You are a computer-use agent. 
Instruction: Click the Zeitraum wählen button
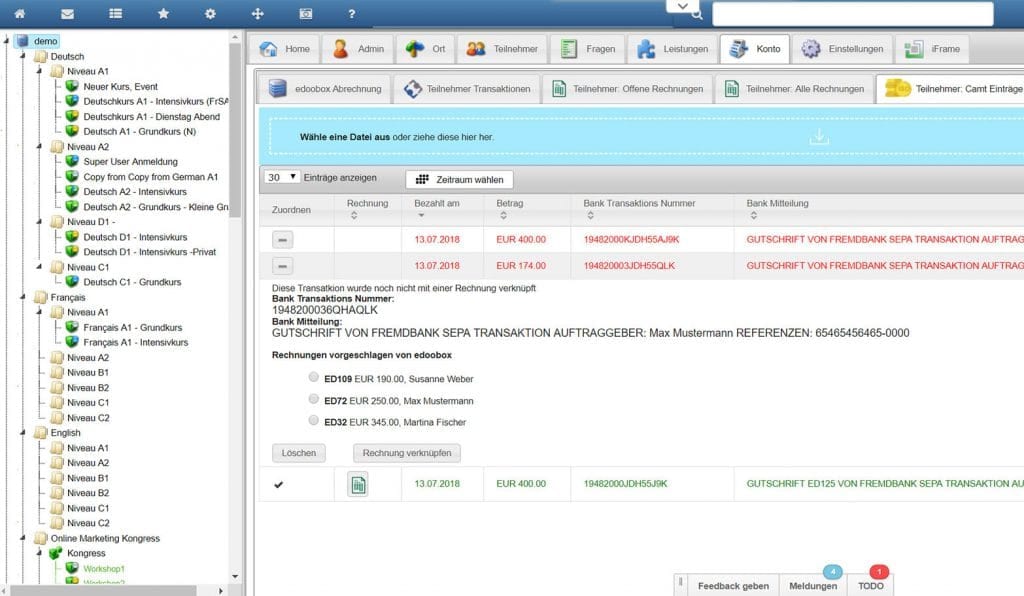point(459,179)
